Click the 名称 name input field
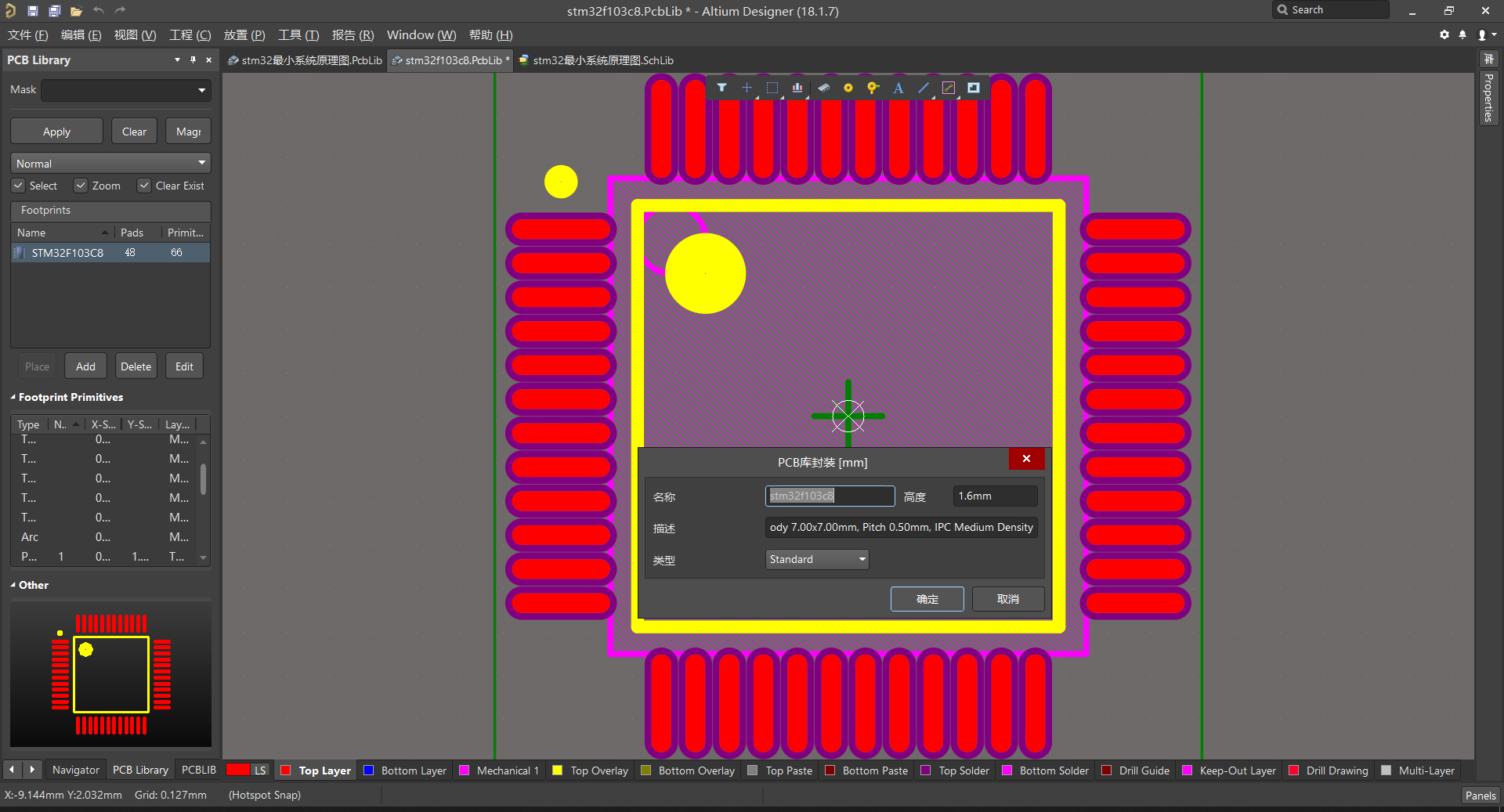This screenshot has height=812, width=1504. click(830, 496)
